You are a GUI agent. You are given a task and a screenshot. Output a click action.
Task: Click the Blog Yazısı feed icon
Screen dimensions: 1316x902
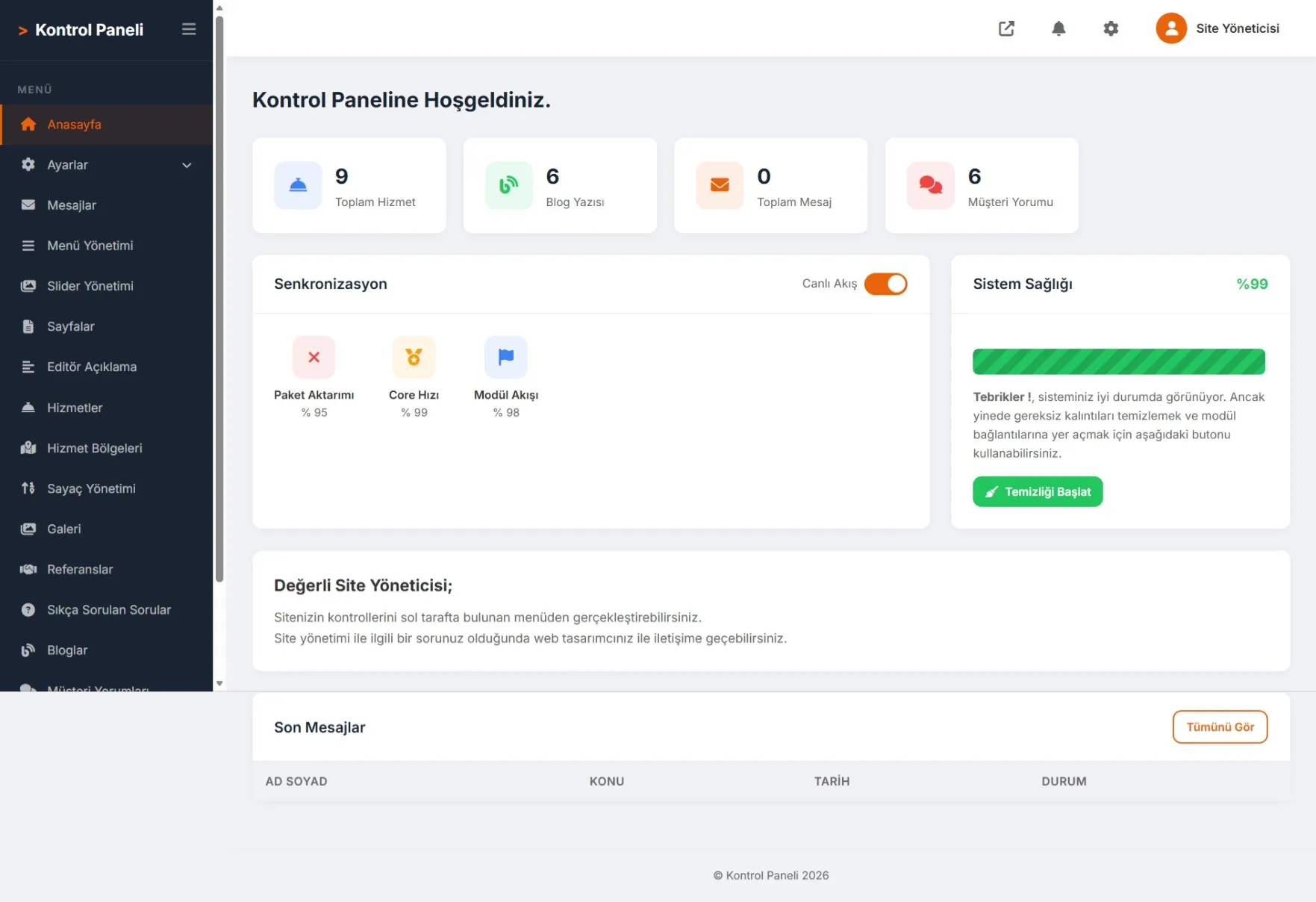(x=509, y=185)
